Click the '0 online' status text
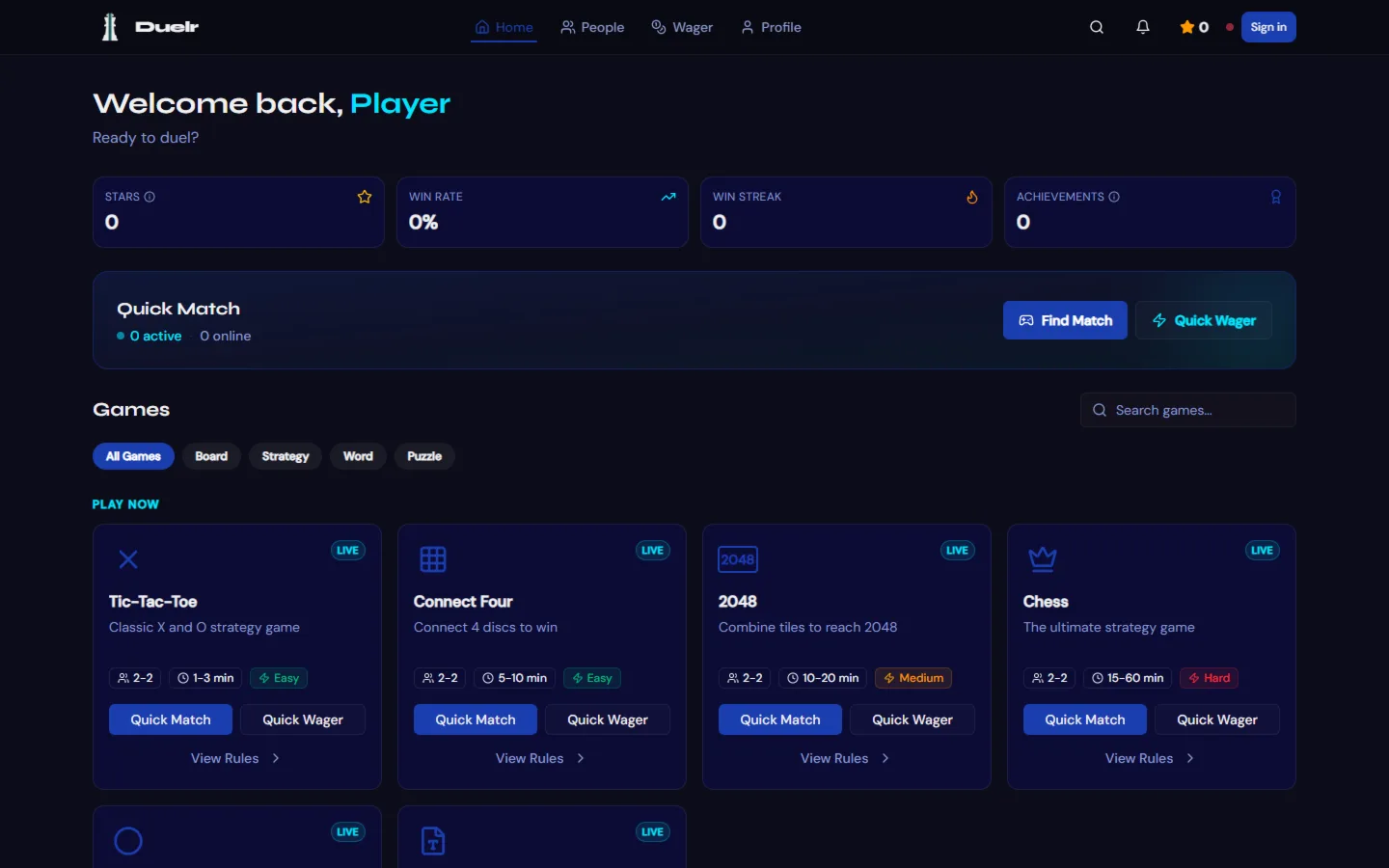Screen dimensions: 1389x868 (226, 336)
